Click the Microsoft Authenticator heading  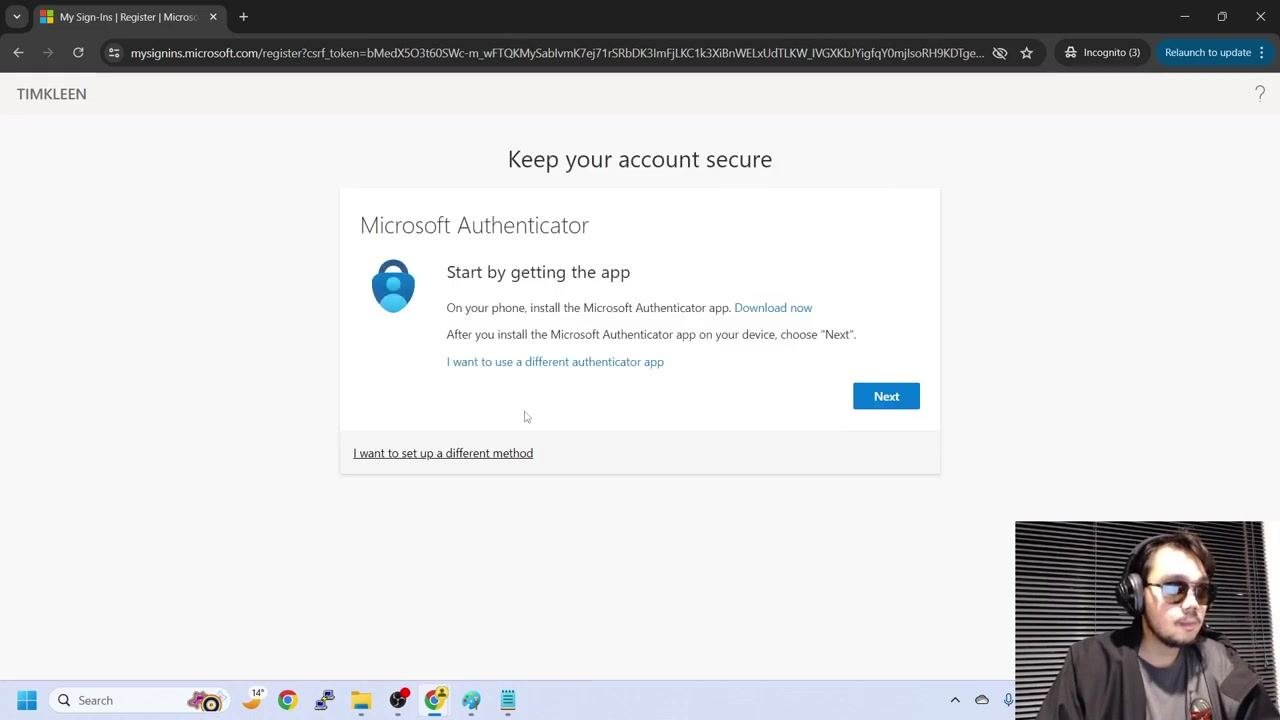click(474, 225)
